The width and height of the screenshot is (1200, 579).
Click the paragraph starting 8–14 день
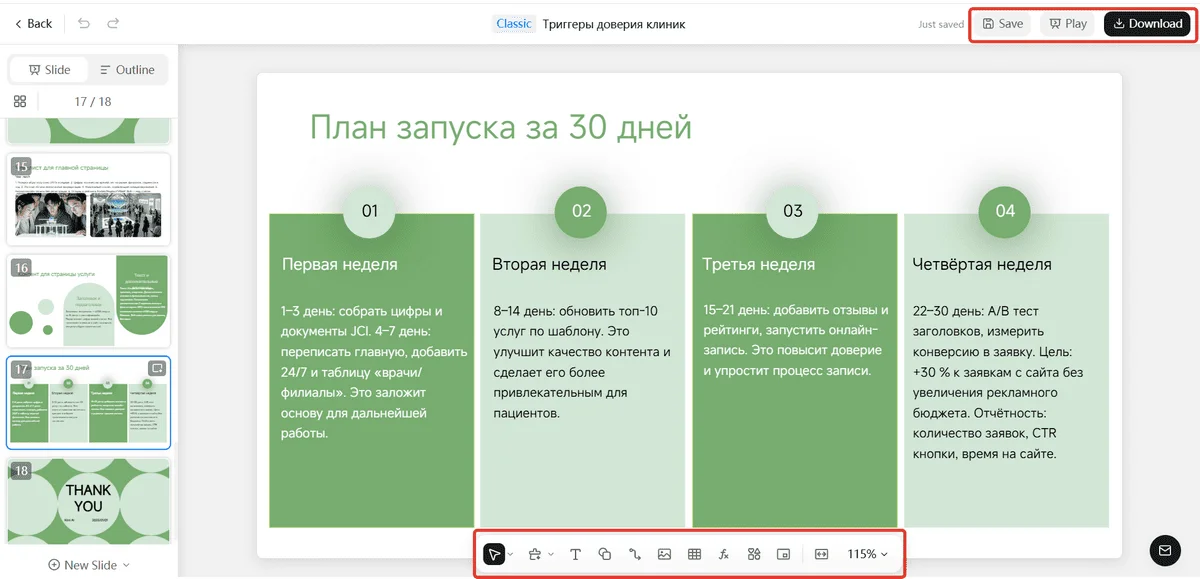[x=581, y=362]
